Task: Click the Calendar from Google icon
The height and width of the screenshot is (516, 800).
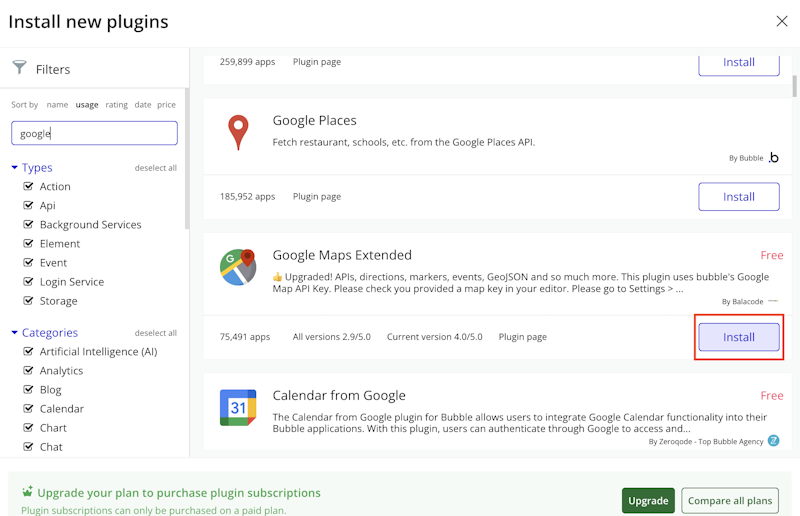Action: (238, 407)
